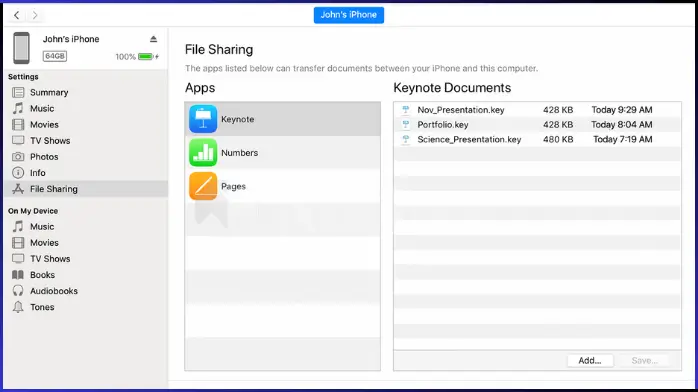698x392 pixels.
Task: Click the Today 7:19 AM timestamp
Action: pos(623,139)
